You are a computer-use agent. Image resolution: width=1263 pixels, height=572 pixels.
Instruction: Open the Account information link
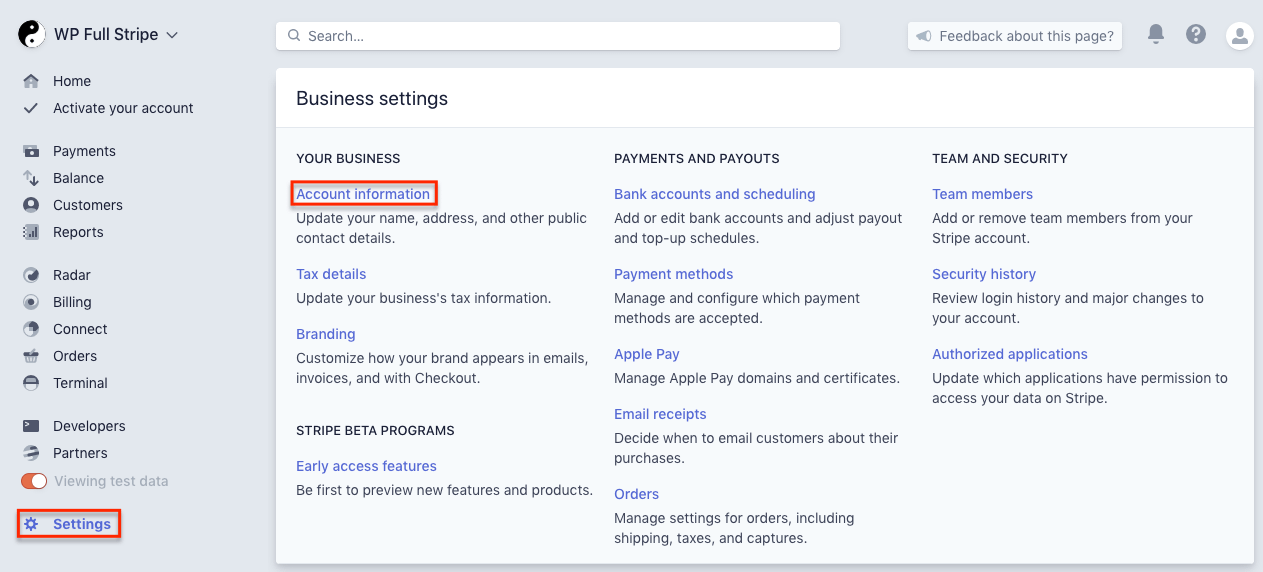click(x=363, y=194)
